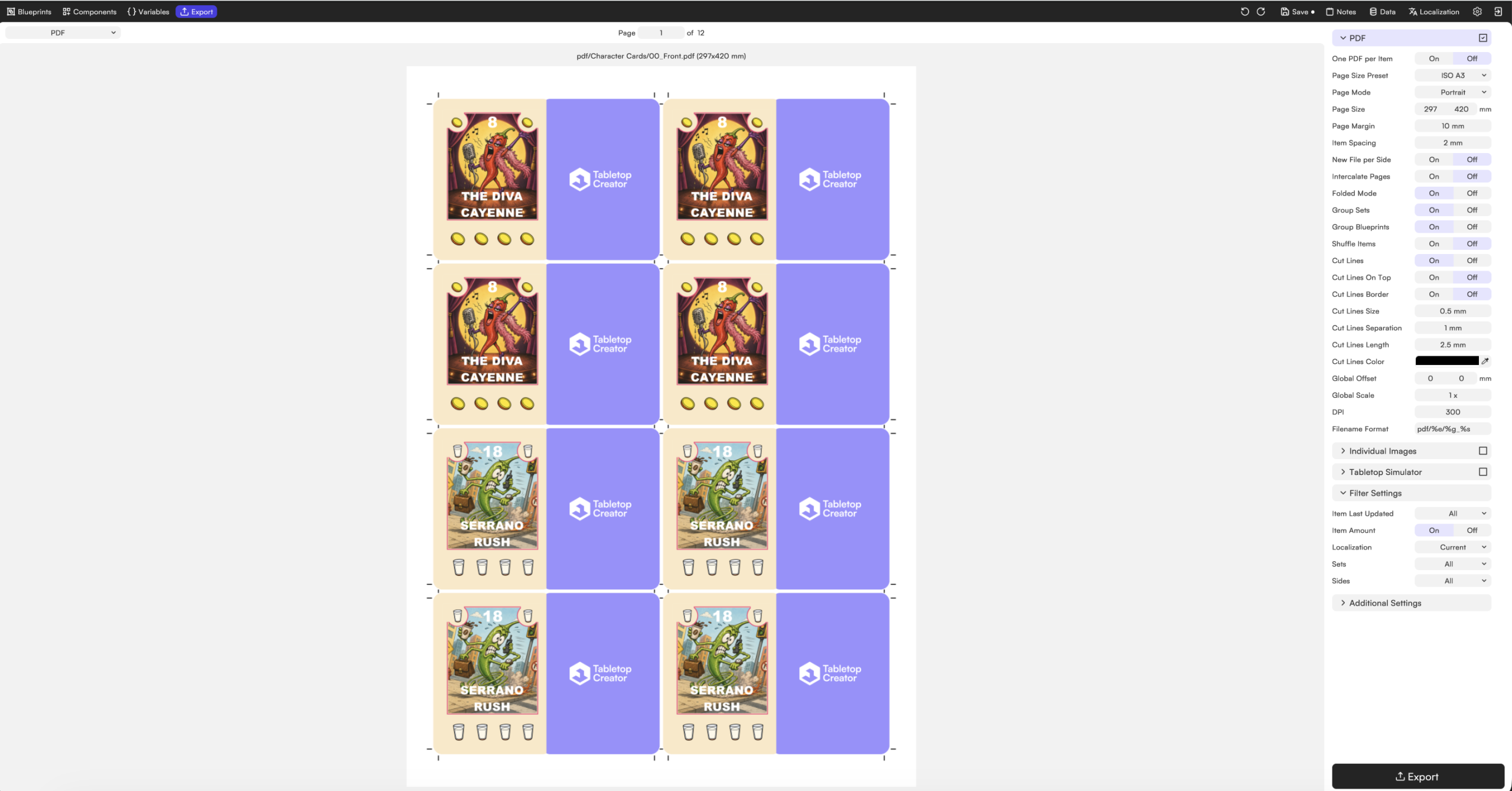Screen dimensions: 1512x791
Task: Click the redo arrow icon
Action: [1260, 11]
